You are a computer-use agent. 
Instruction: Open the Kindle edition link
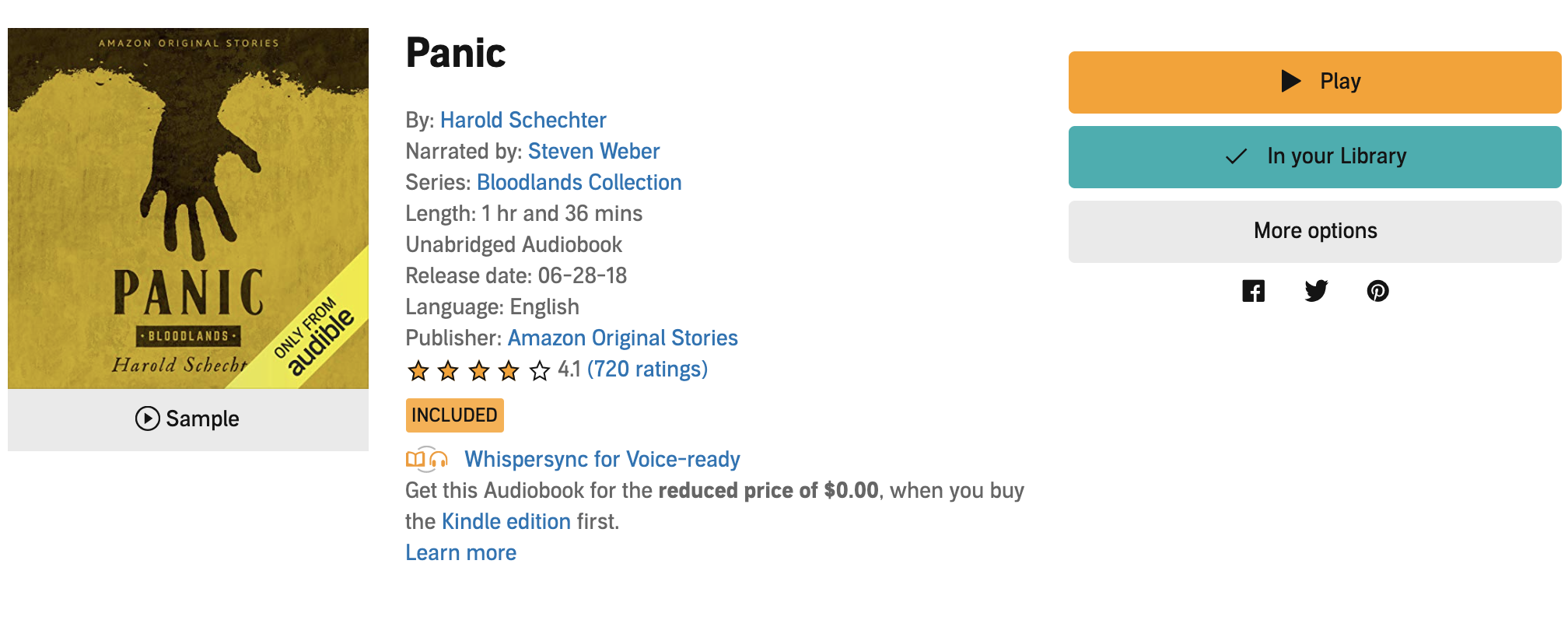click(506, 522)
